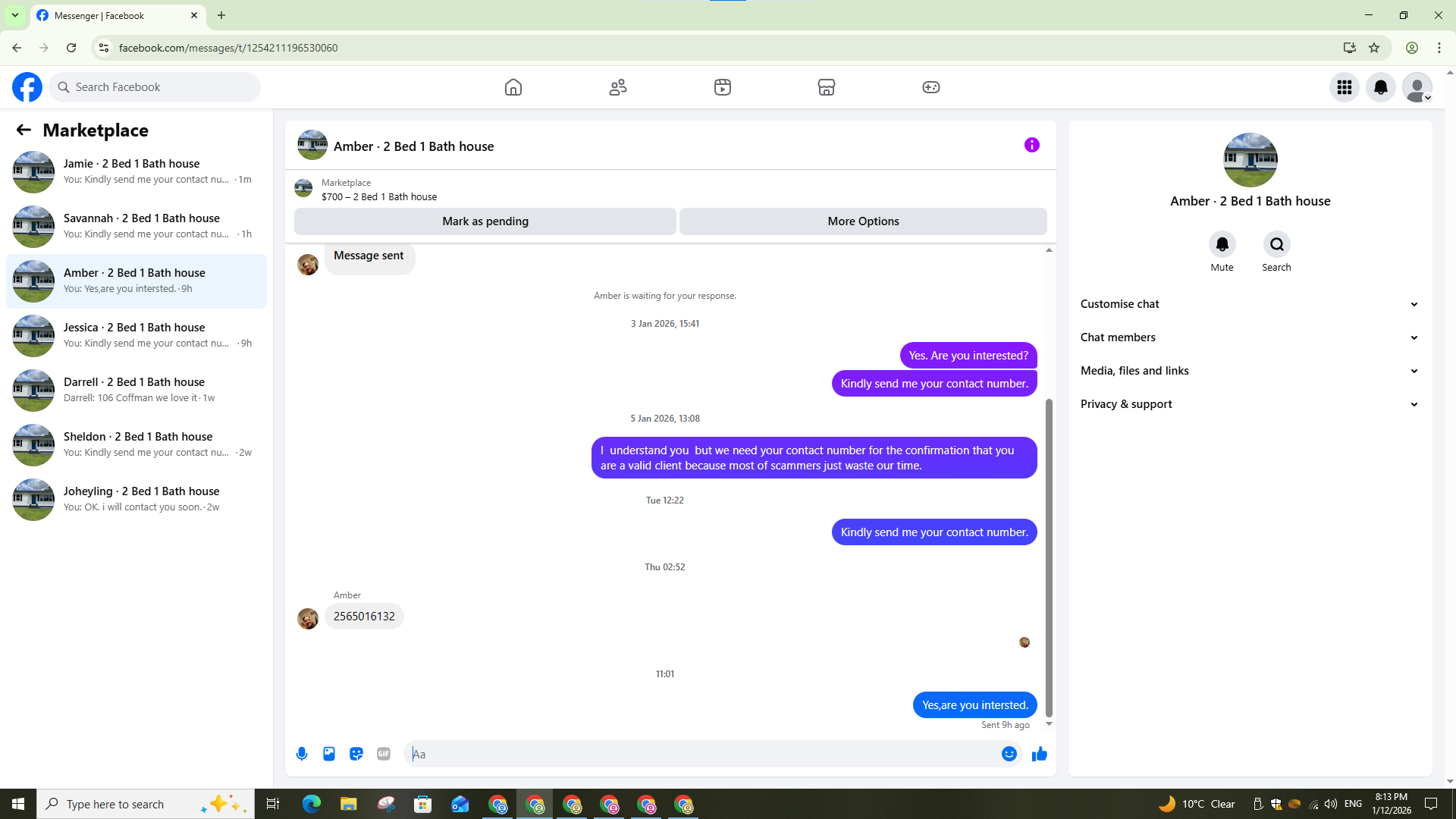This screenshot has width=1456, height=819.
Task: Open the Darrell 2 Bed 1 Bath conversation
Action: pos(136,390)
